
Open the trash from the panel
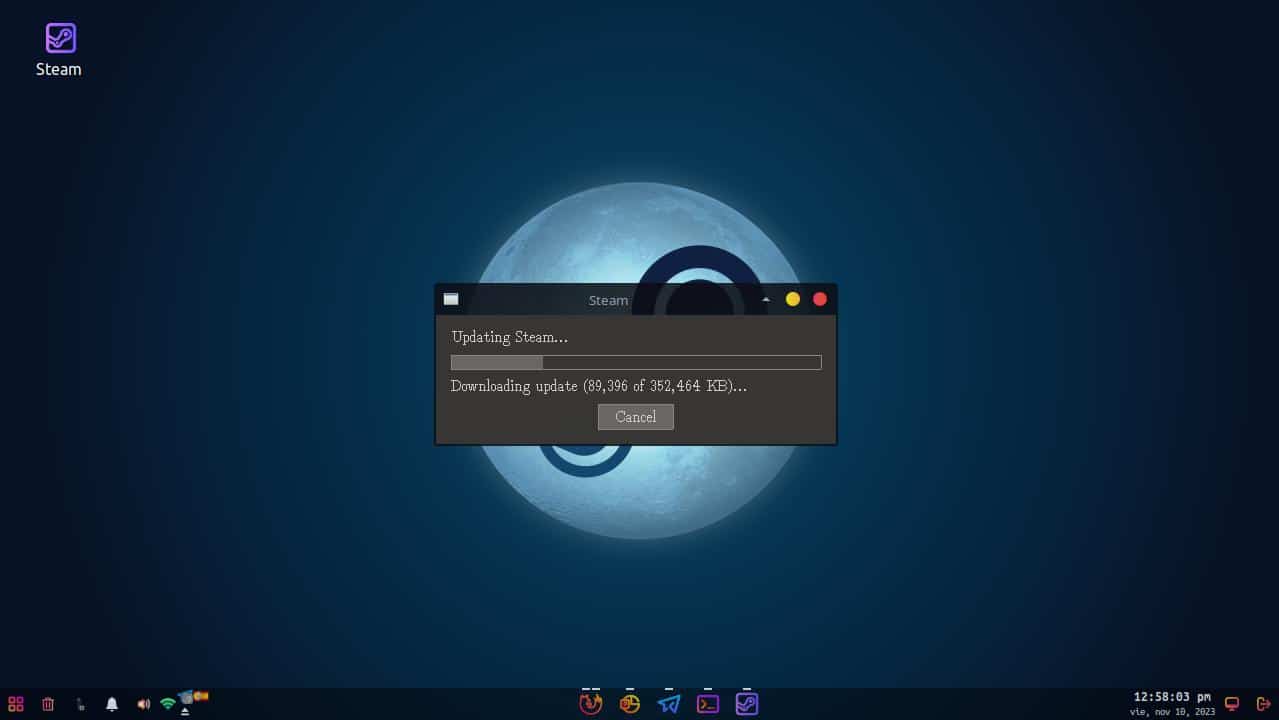coord(48,704)
